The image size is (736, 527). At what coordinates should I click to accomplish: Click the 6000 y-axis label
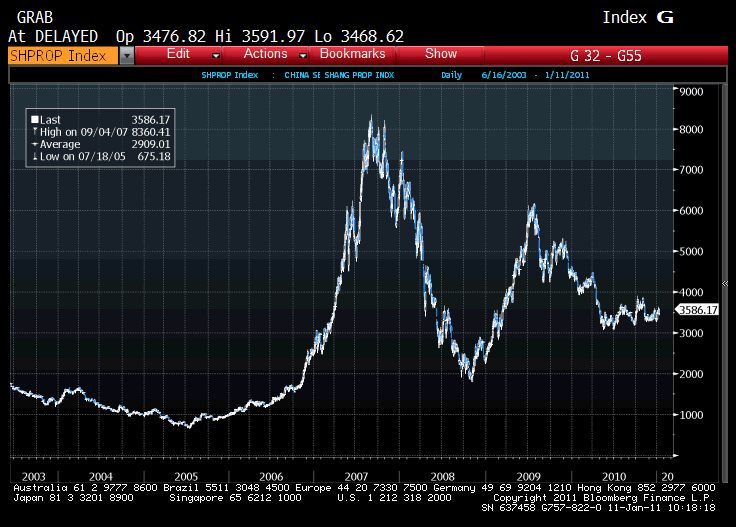[691, 211]
